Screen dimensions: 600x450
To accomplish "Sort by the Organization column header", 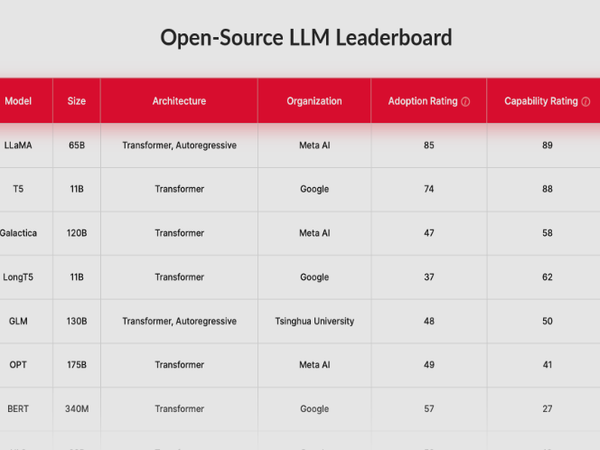I will click(x=314, y=101).
